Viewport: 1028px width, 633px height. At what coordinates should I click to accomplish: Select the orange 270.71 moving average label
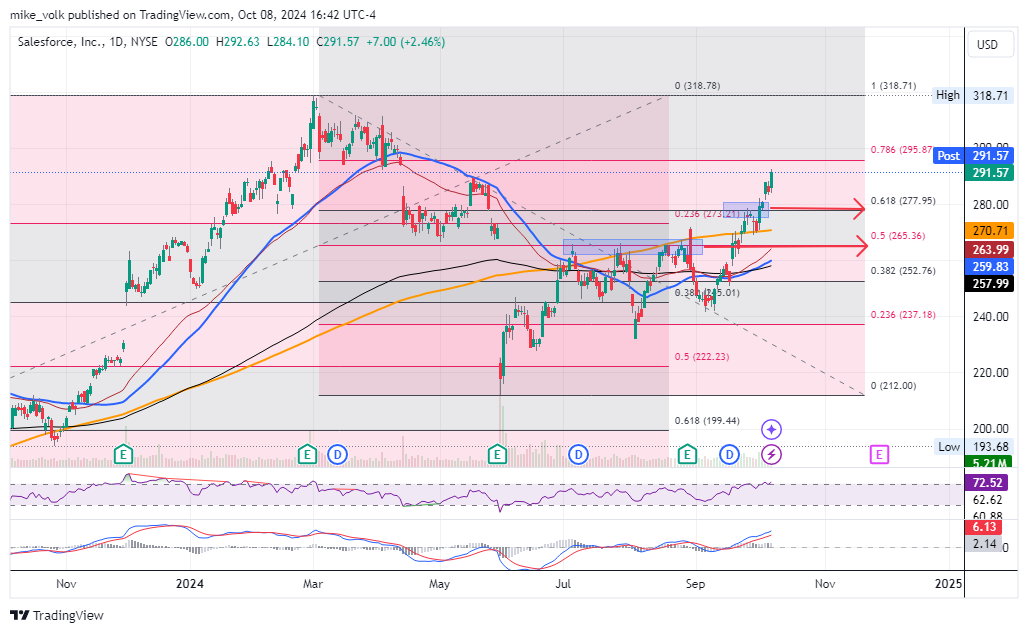[x=990, y=231]
